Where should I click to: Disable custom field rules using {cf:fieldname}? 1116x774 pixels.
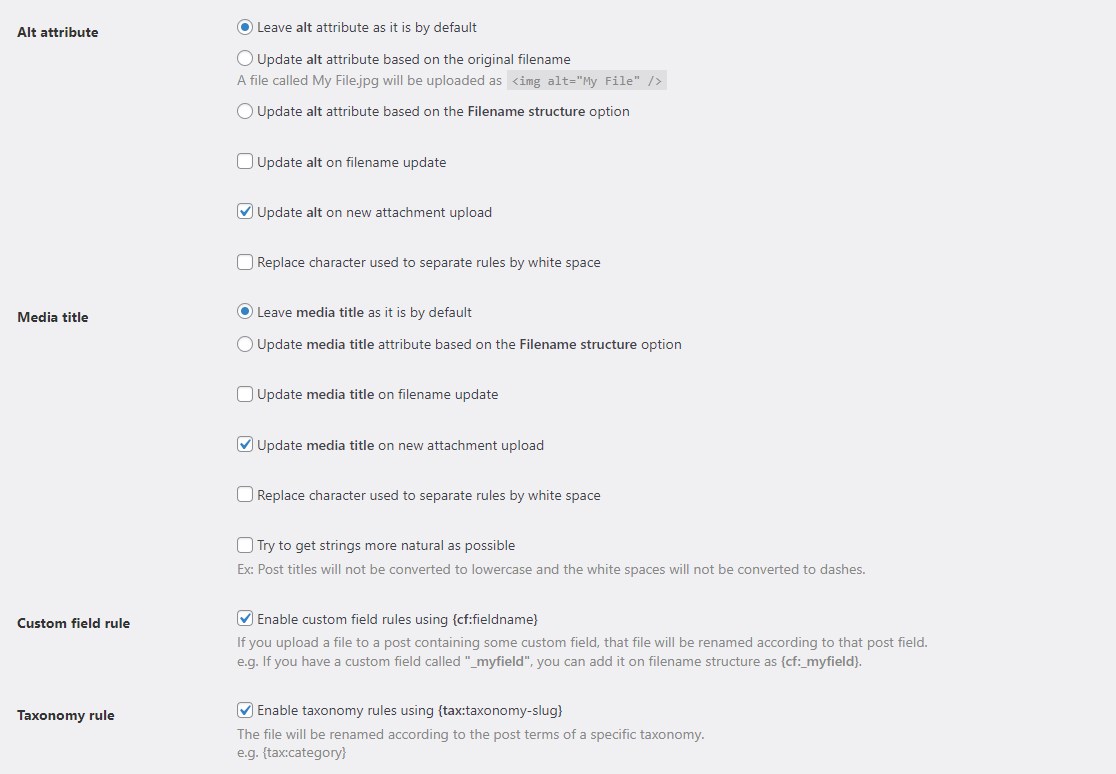pyautogui.click(x=245, y=619)
